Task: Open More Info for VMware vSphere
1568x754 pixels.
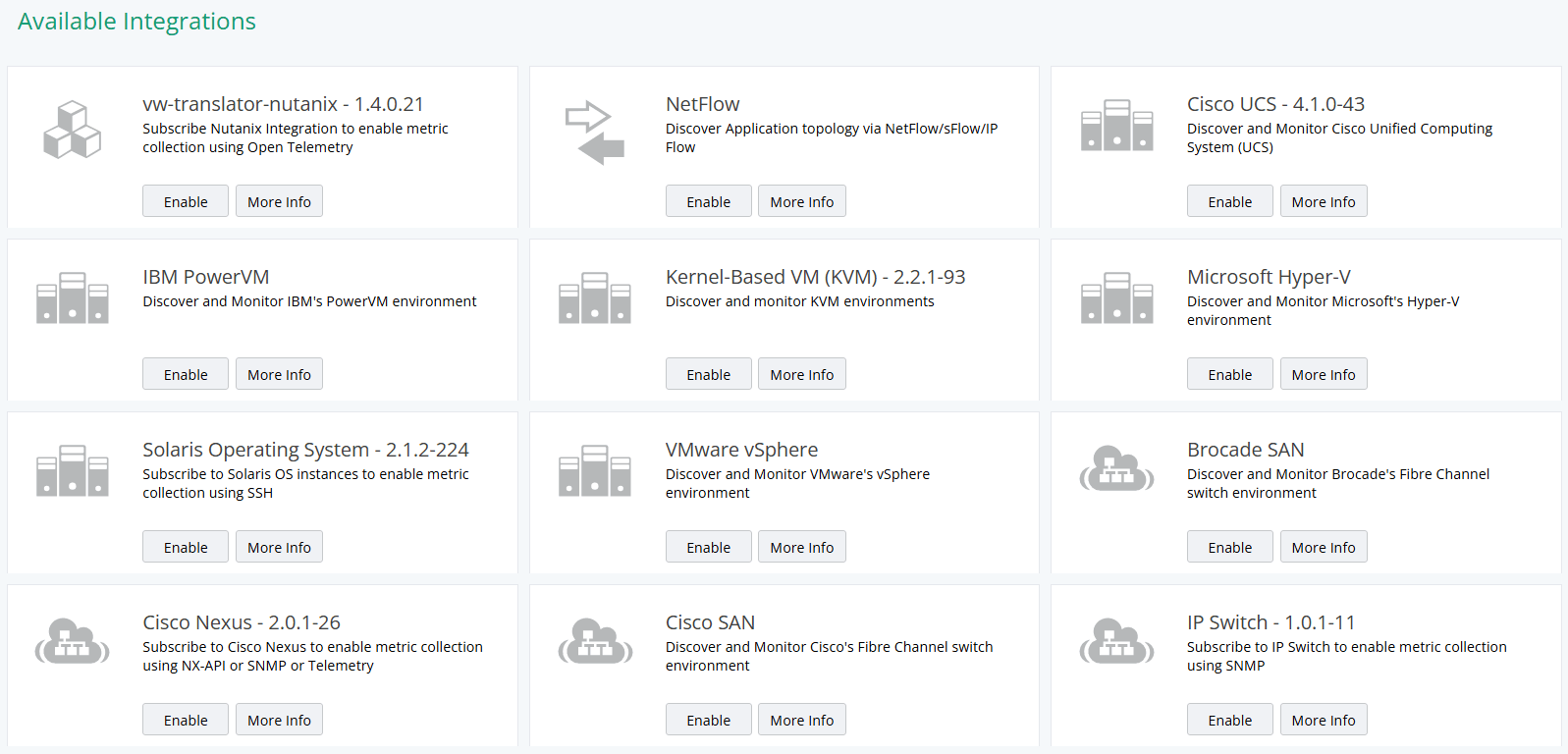Action: coord(802,547)
